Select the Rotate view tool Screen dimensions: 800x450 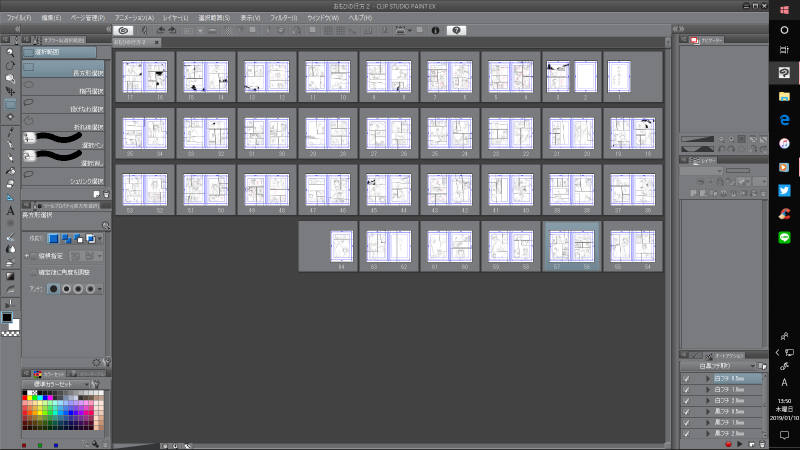[x=10, y=66]
